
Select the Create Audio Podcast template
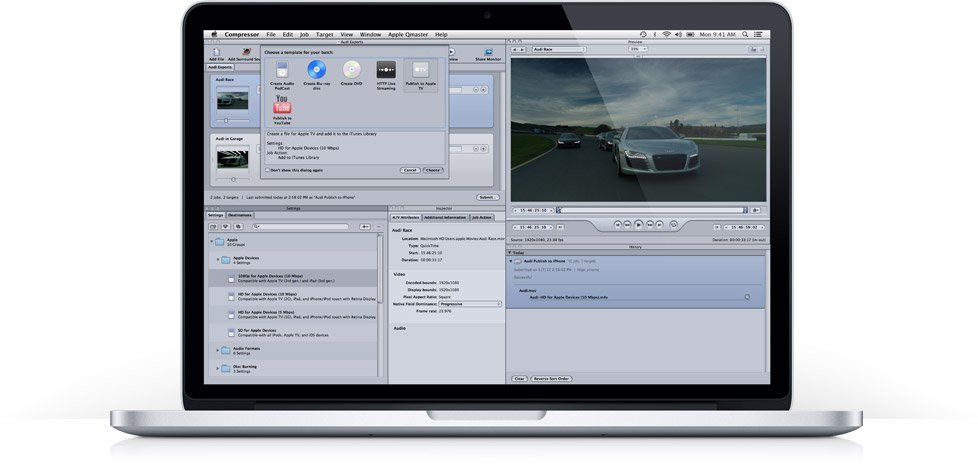click(x=282, y=76)
